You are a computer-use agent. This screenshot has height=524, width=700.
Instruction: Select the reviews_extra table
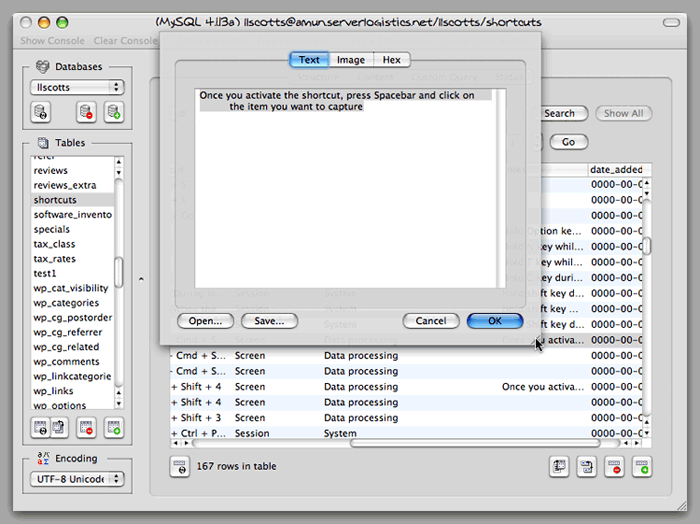[73, 185]
